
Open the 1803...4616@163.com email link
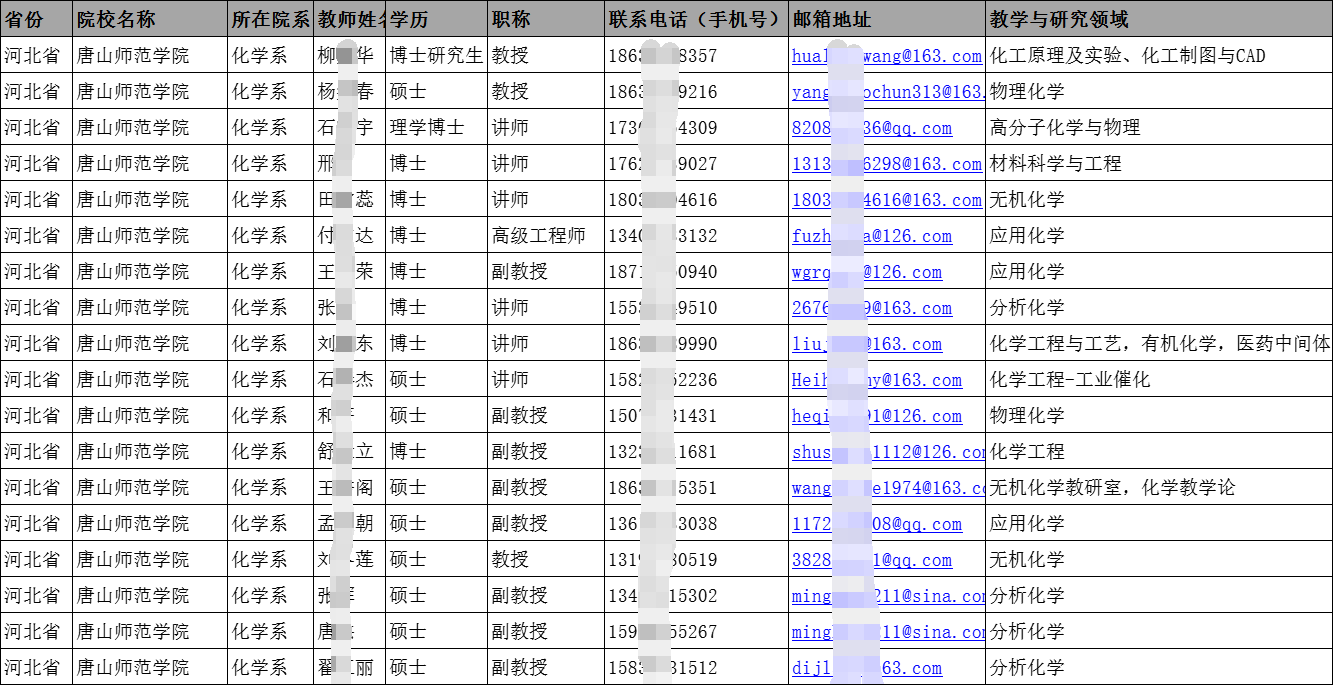[x=885, y=200]
